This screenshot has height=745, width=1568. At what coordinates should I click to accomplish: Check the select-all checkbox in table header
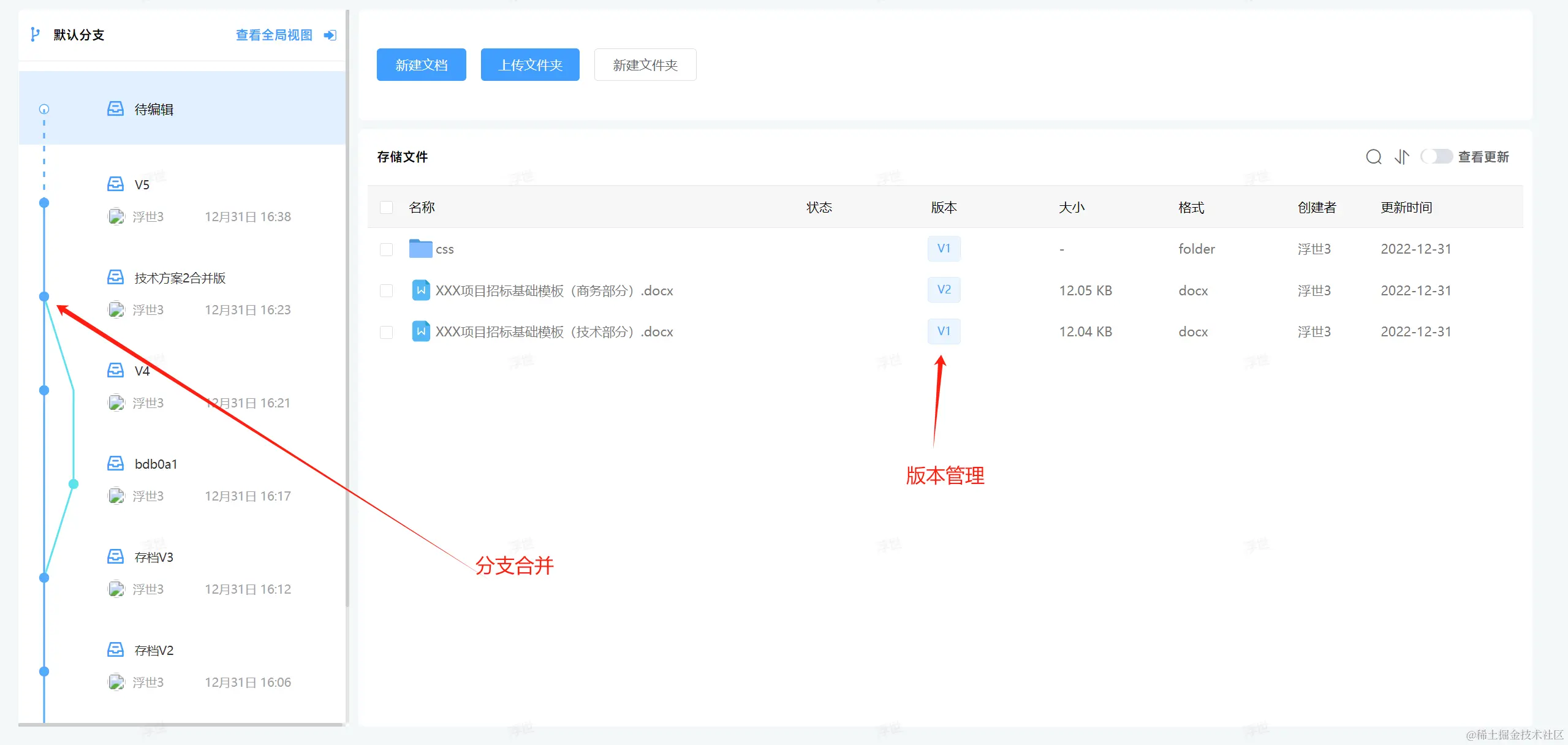click(x=386, y=207)
